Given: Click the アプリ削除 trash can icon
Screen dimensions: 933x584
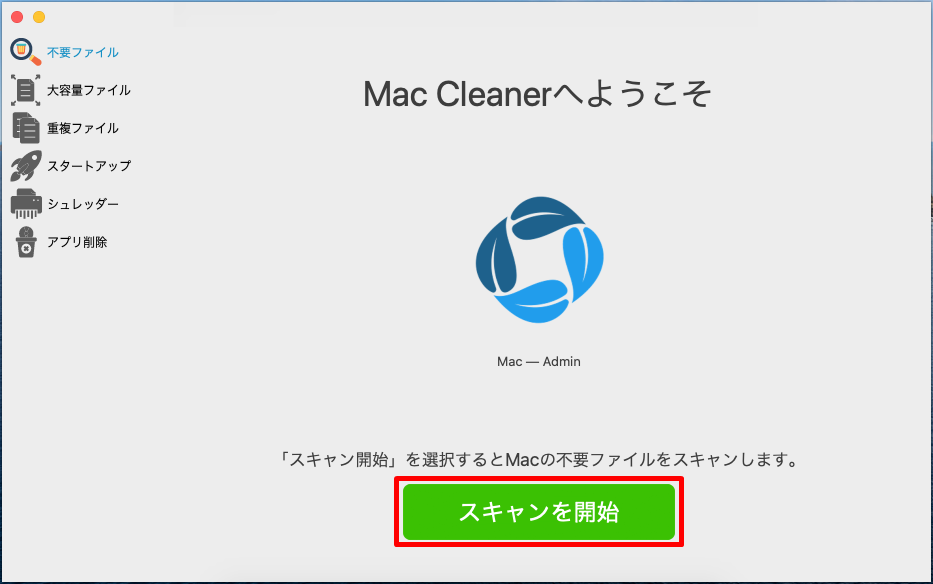Looking at the screenshot, I should point(26,242).
